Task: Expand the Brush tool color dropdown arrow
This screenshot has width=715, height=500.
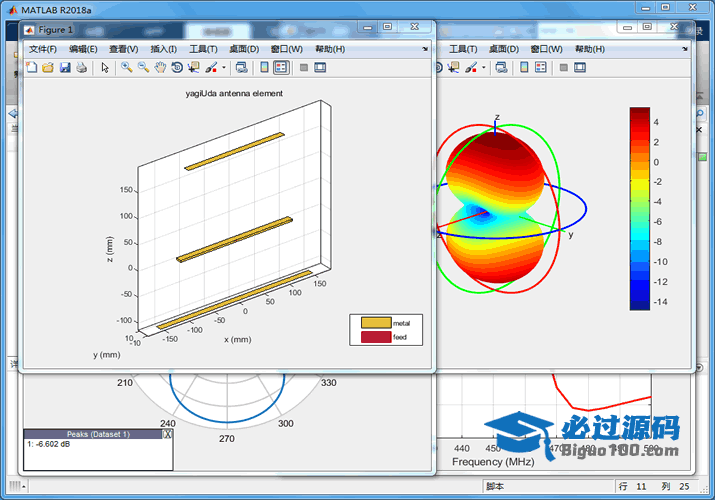Action: coord(224,67)
